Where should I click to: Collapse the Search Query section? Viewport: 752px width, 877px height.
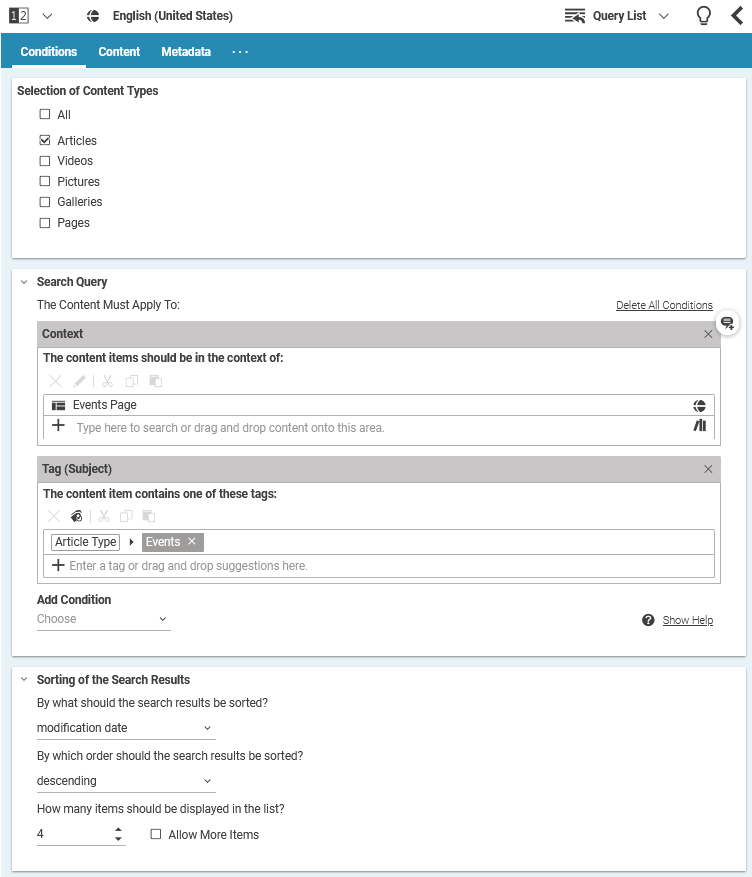pos(24,281)
